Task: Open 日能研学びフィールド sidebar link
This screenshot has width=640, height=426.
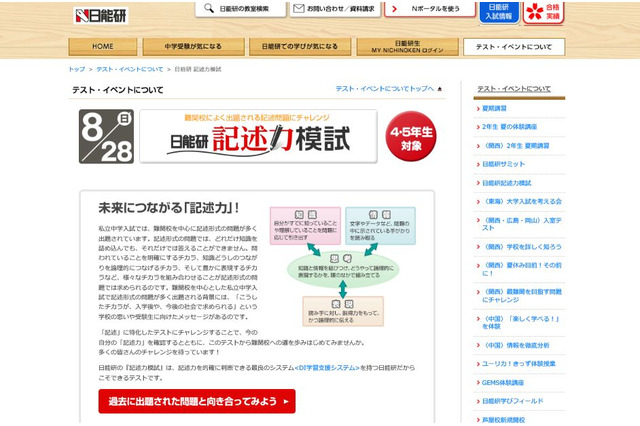Action: (513, 401)
